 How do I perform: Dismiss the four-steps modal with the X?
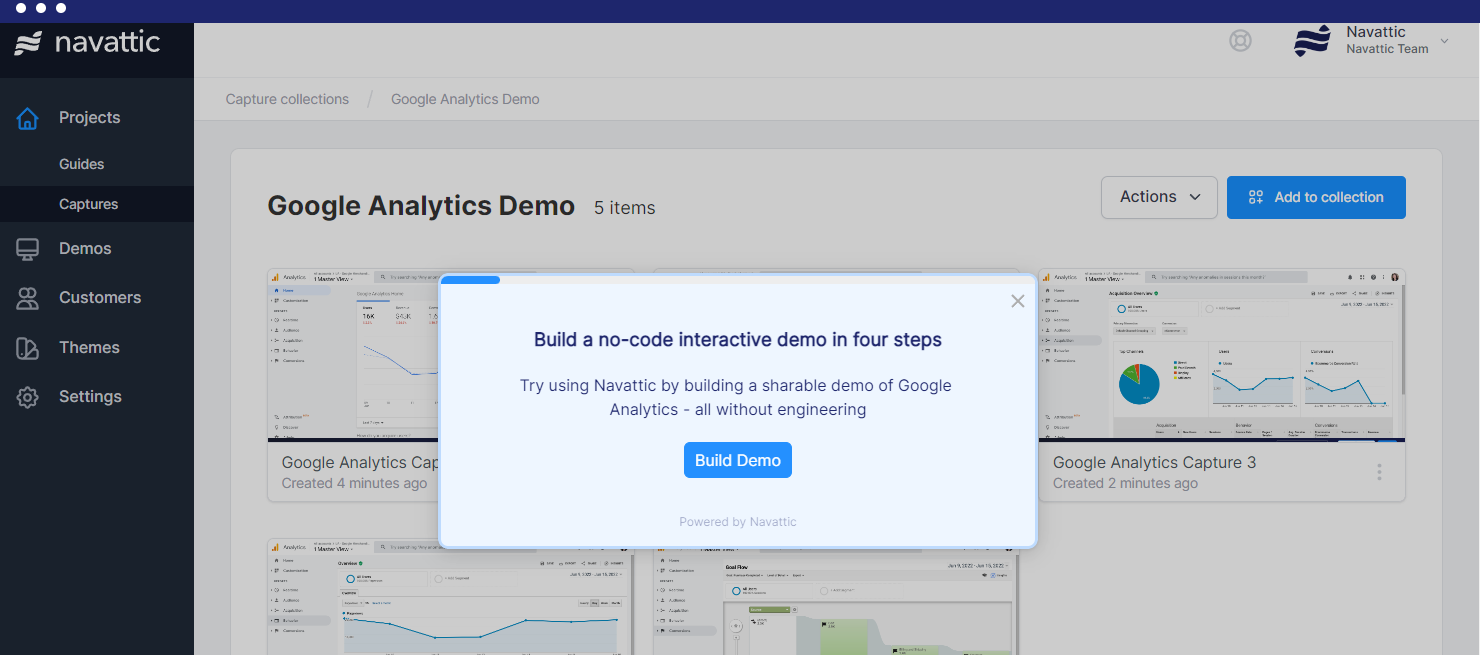click(1018, 301)
